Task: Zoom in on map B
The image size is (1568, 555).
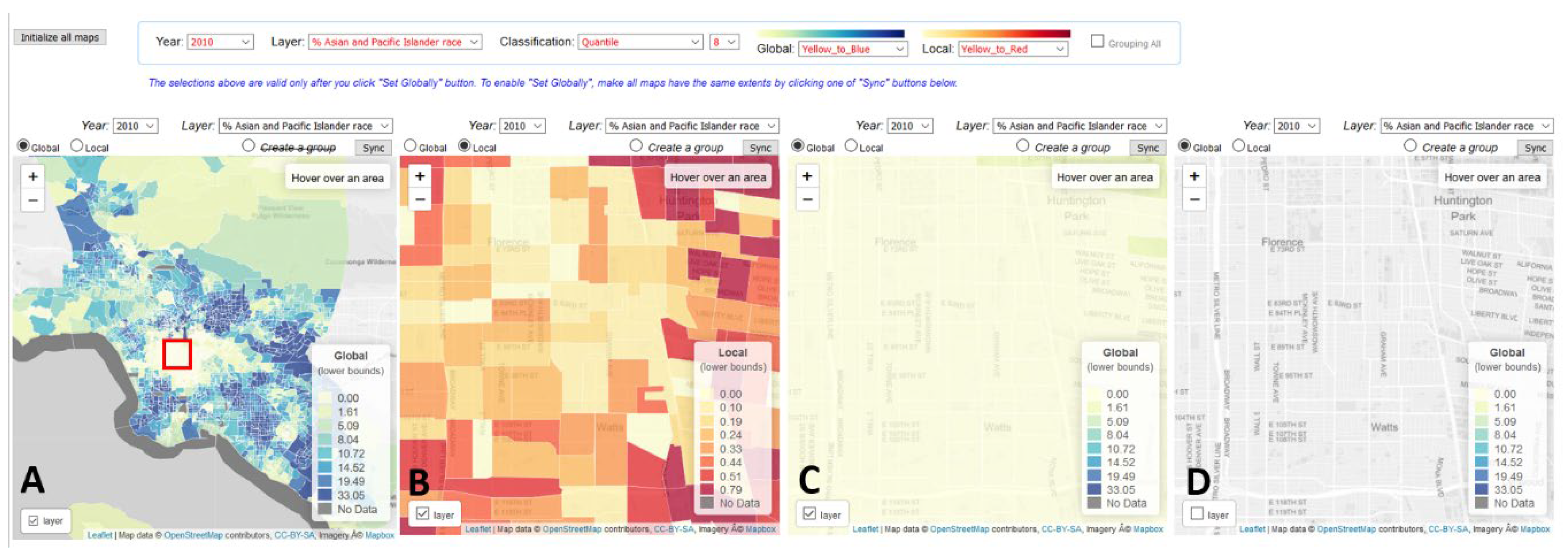Action: pyautogui.click(x=420, y=176)
